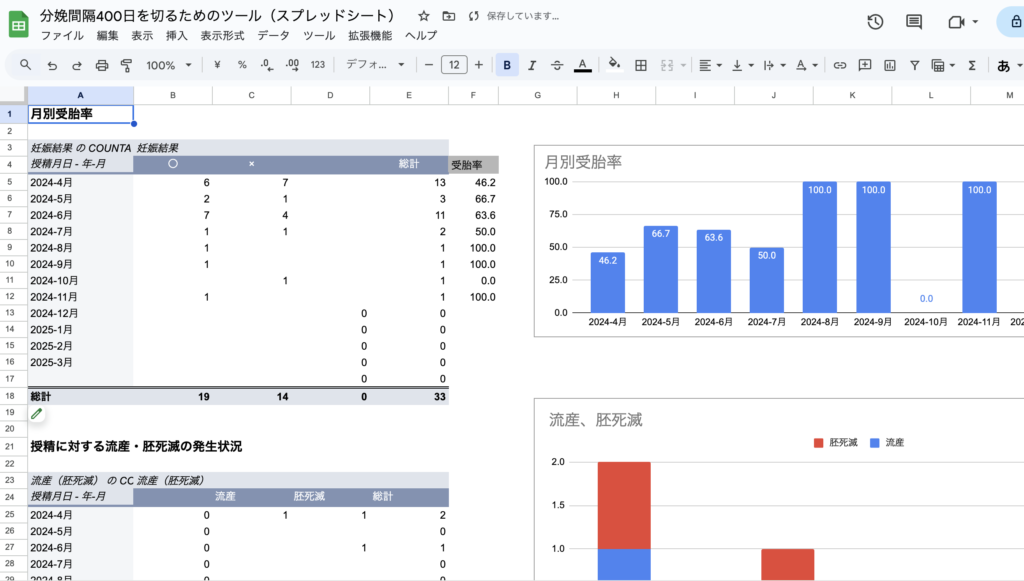Toggle italic formatting
Image resolution: width=1024 pixels, height=581 pixels.
532,65
